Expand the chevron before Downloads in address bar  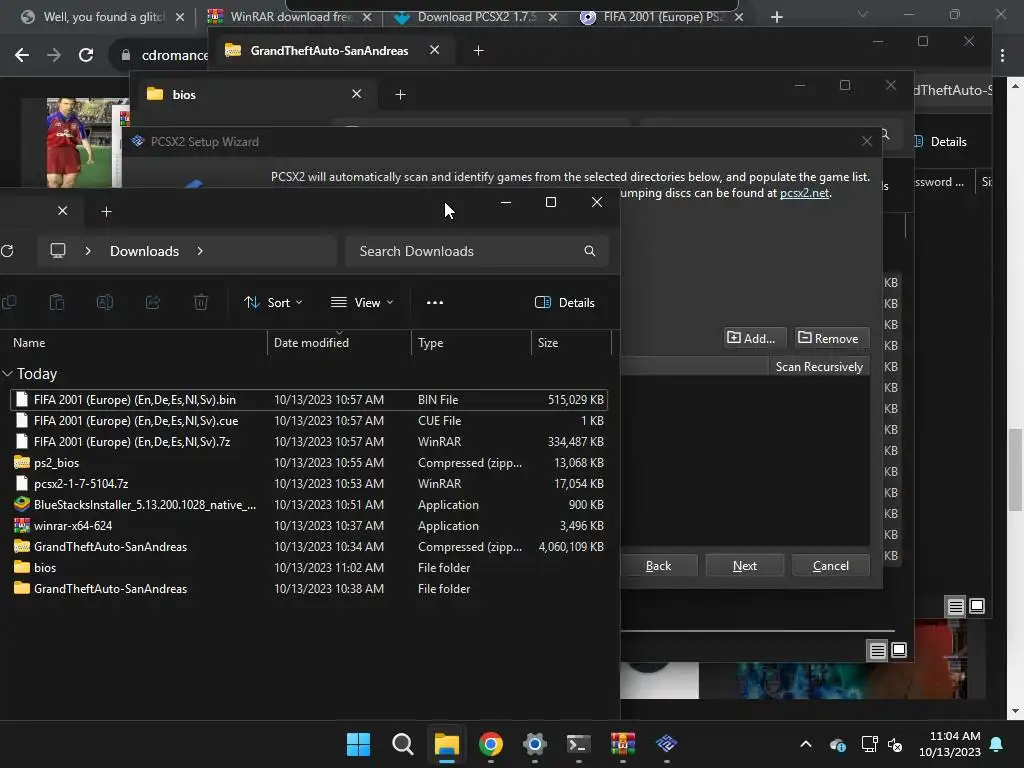pos(88,251)
